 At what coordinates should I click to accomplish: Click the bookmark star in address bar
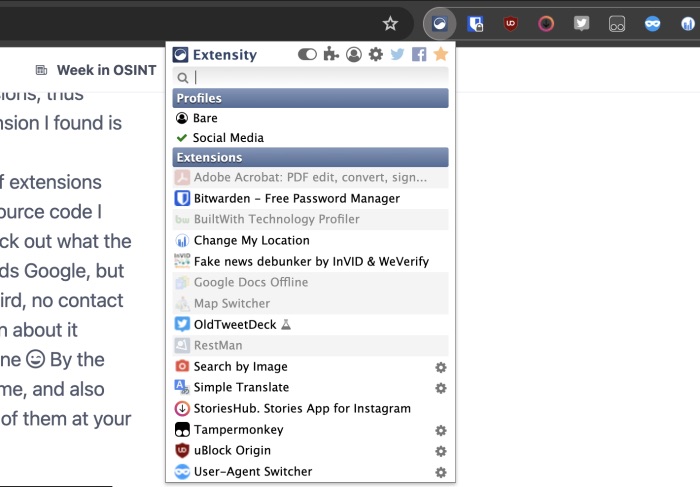tap(390, 24)
